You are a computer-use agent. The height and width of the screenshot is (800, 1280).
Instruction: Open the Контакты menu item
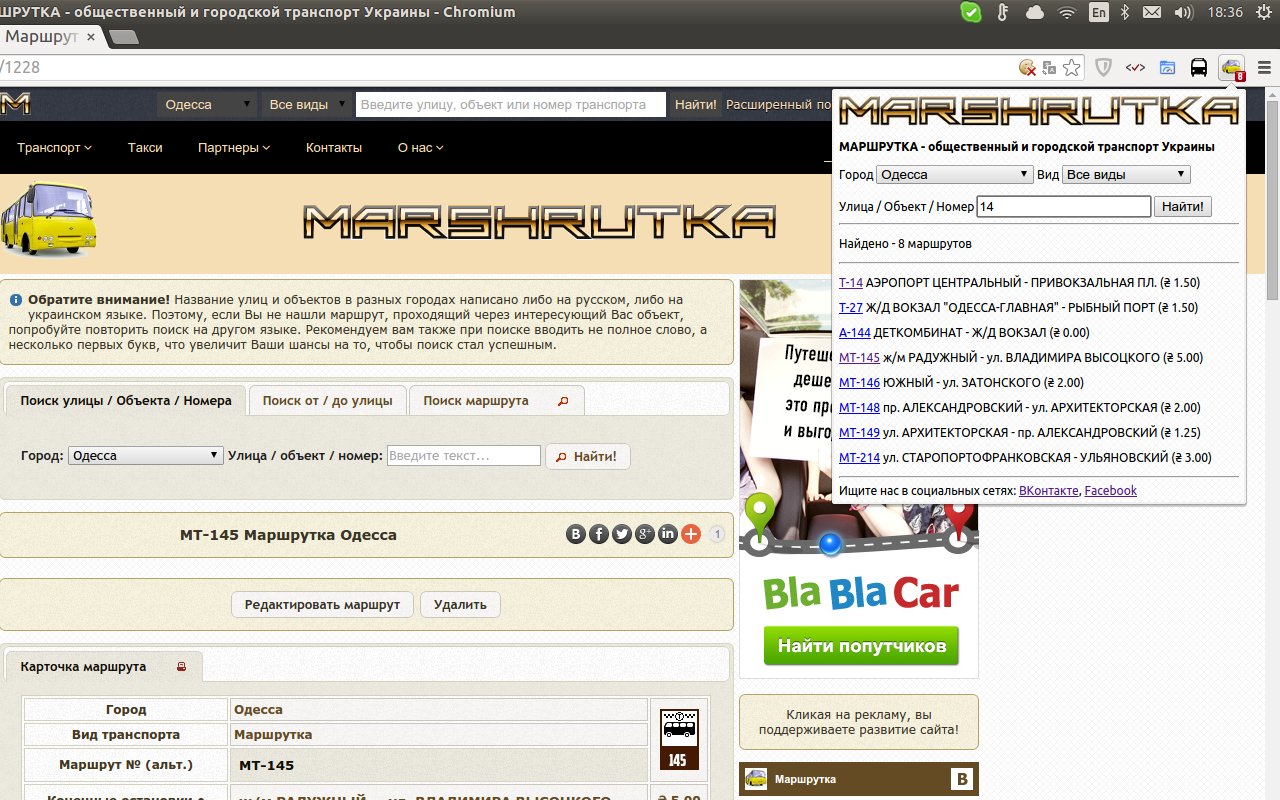[334, 147]
